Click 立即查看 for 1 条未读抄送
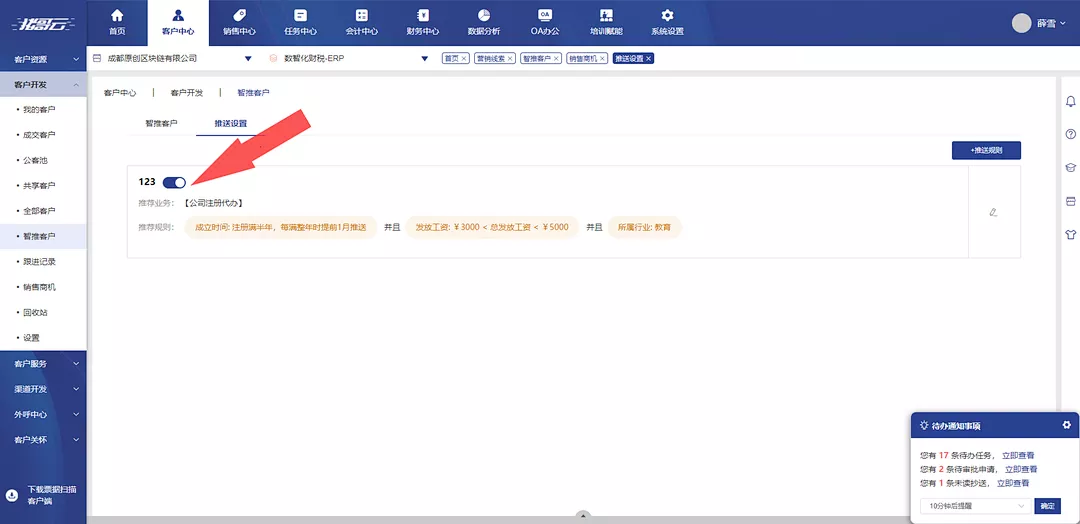1080x524 pixels. click(1013, 483)
